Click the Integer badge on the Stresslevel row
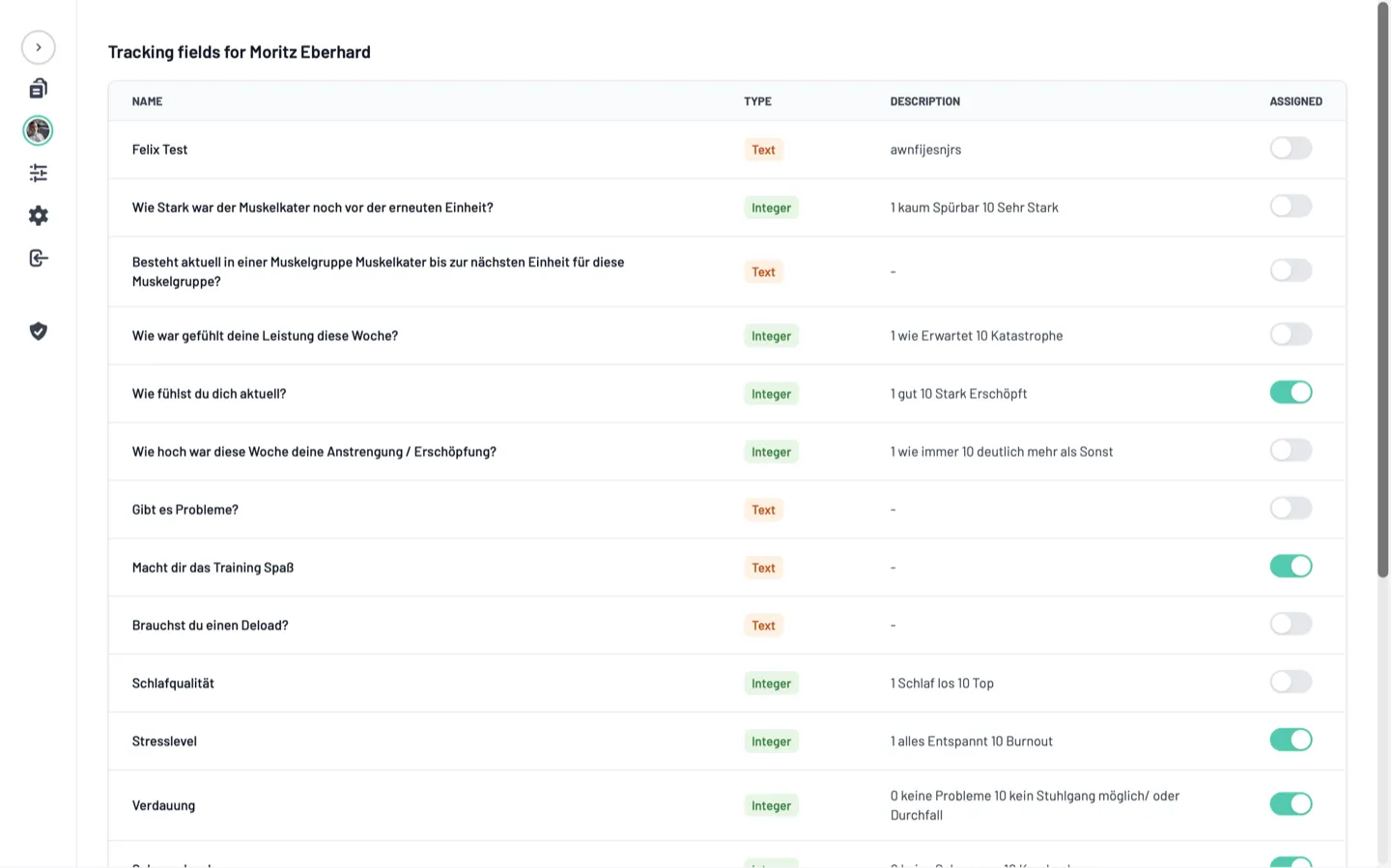 click(x=771, y=741)
